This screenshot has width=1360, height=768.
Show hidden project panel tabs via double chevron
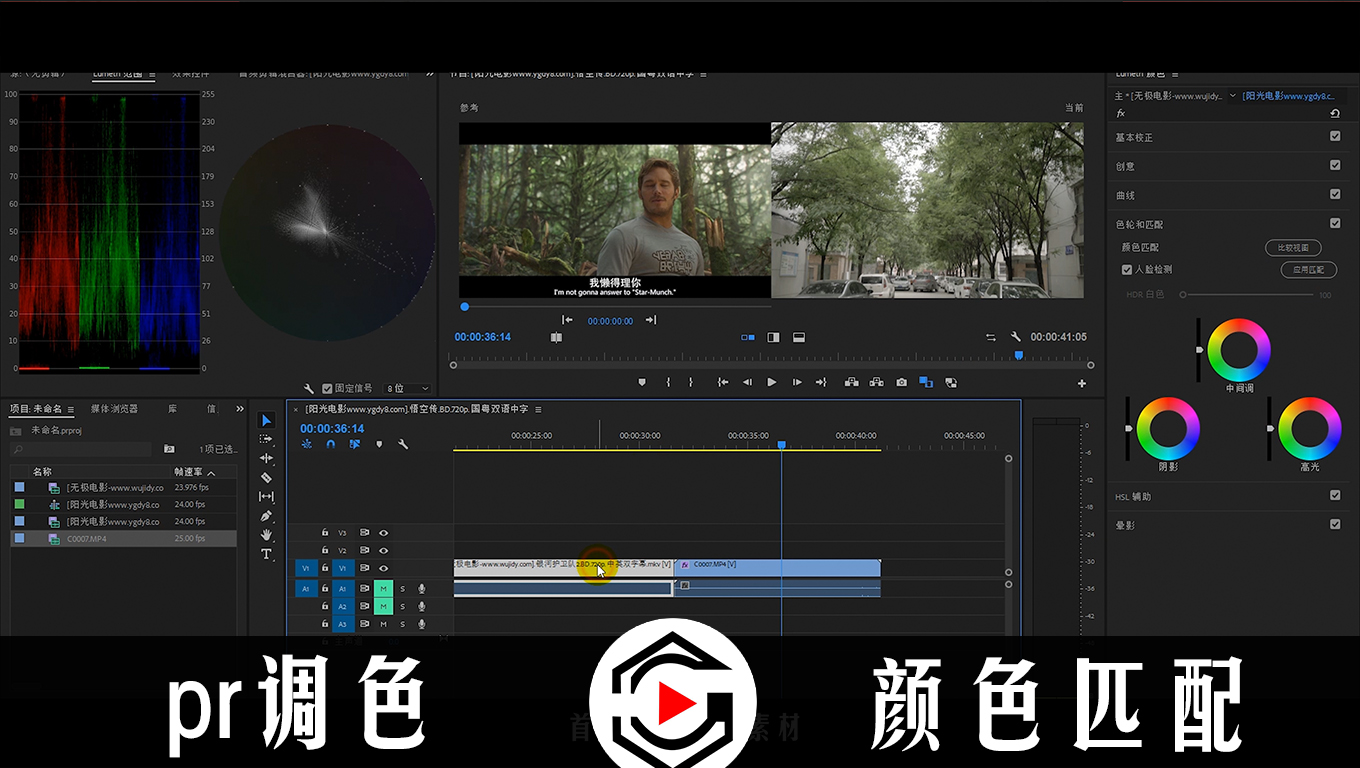(x=240, y=409)
